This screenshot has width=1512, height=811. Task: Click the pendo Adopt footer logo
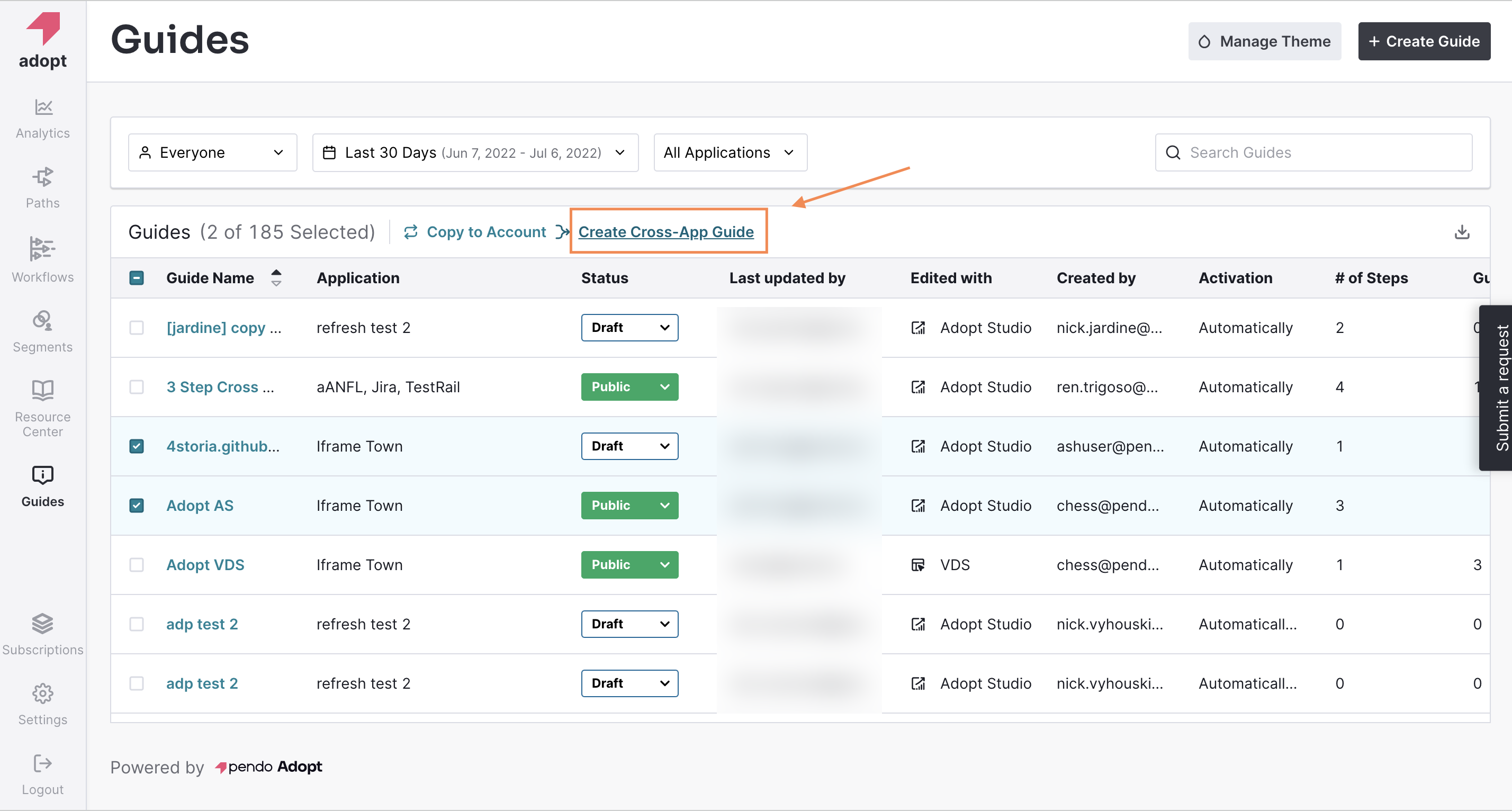[269, 767]
